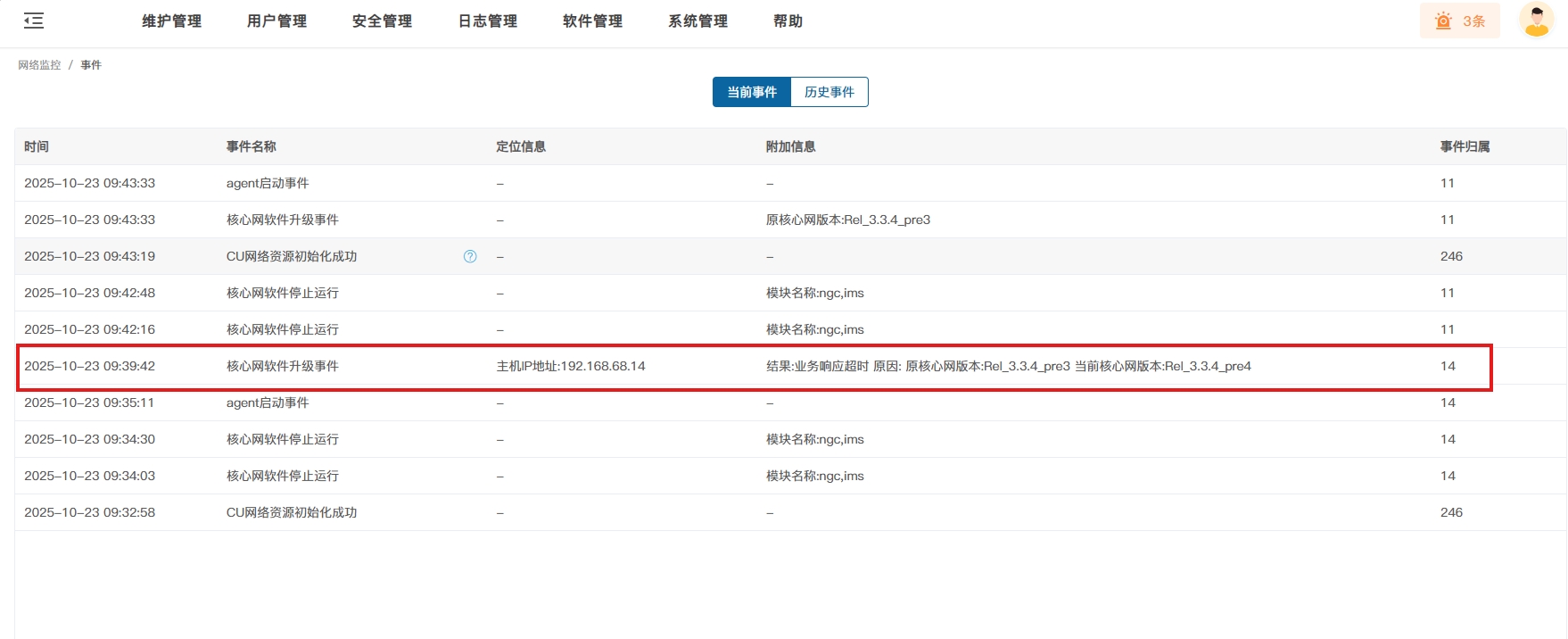Select the 当前事件 tab
This screenshot has height=639, width=1568.
coord(752,92)
